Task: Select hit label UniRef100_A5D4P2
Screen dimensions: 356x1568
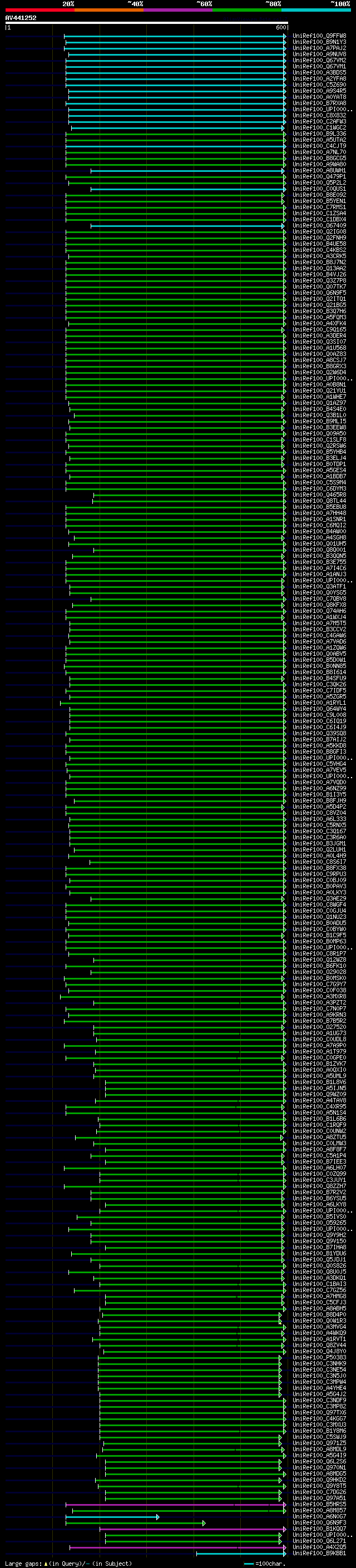Action: [x=319, y=807]
